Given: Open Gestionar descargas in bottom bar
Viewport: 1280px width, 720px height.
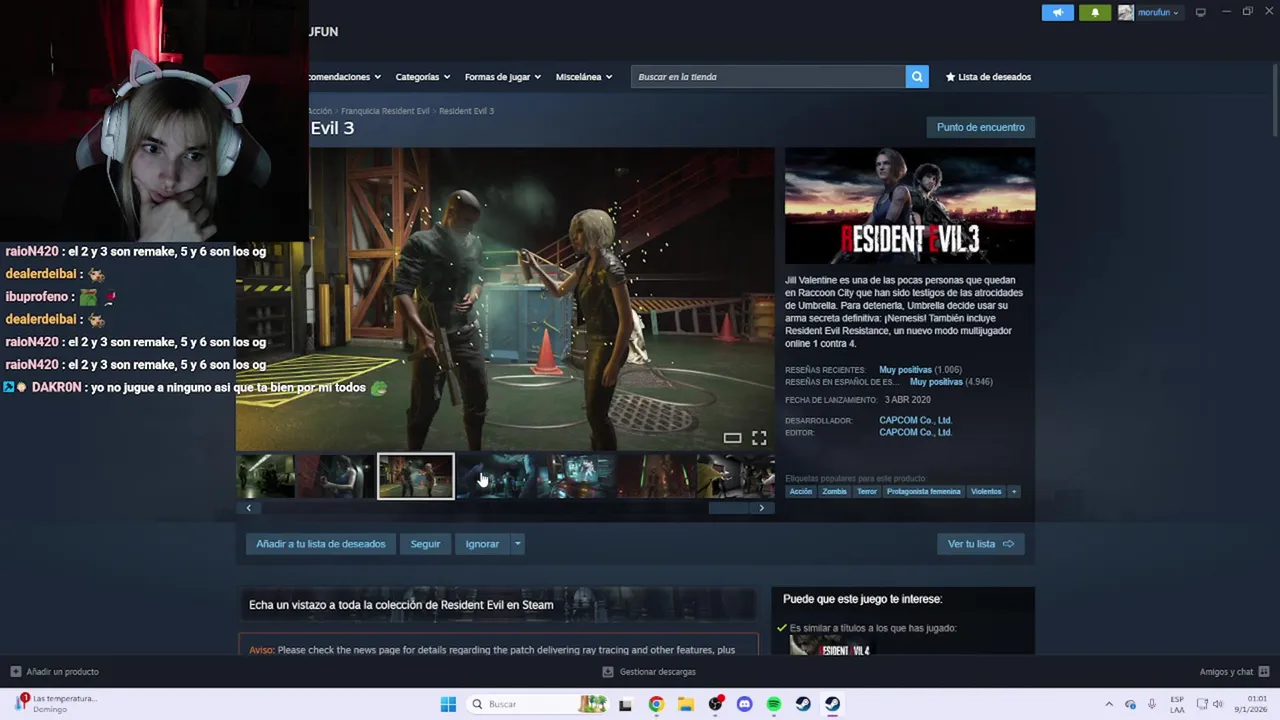Looking at the screenshot, I should click(x=649, y=672).
